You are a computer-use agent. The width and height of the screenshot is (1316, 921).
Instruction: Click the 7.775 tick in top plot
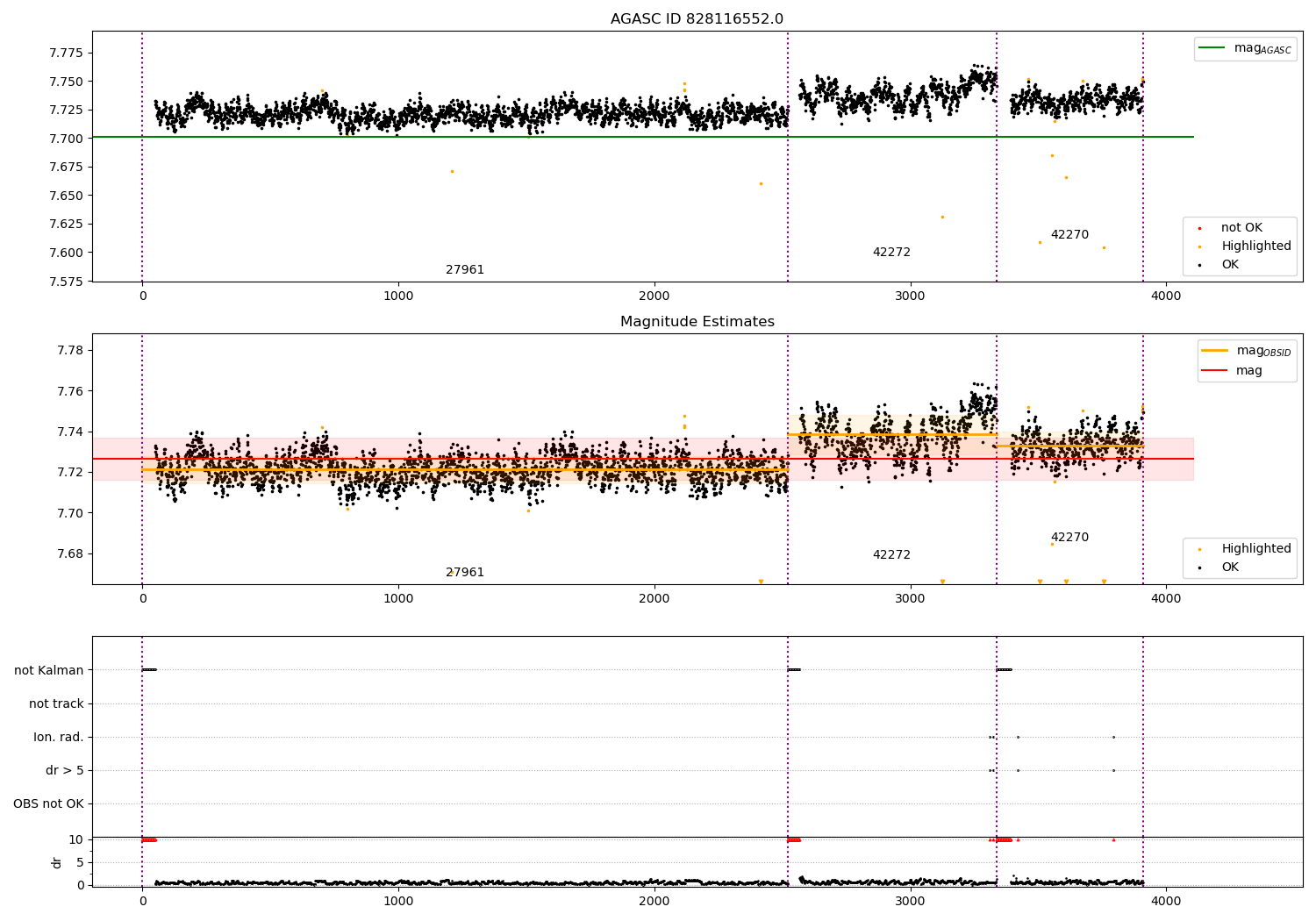tap(66, 53)
